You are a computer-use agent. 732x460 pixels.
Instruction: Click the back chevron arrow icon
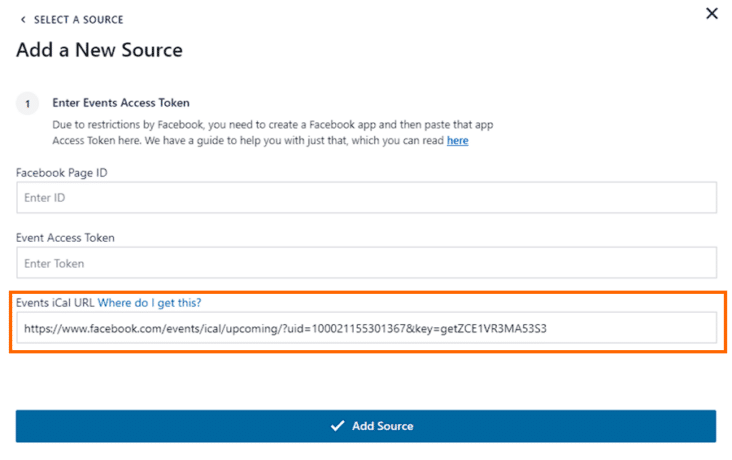click(x=23, y=20)
